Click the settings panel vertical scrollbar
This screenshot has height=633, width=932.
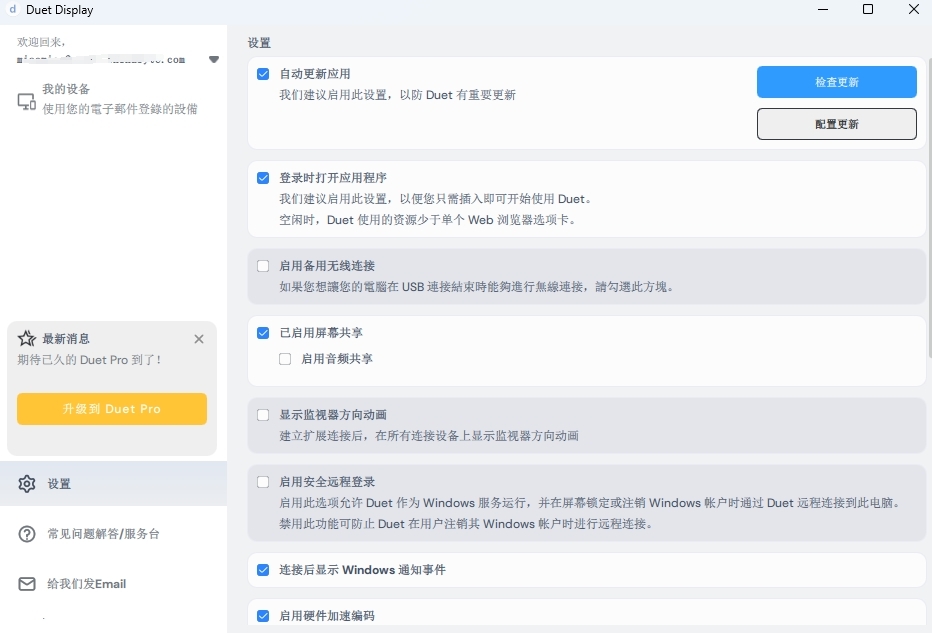(x=929, y=208)
